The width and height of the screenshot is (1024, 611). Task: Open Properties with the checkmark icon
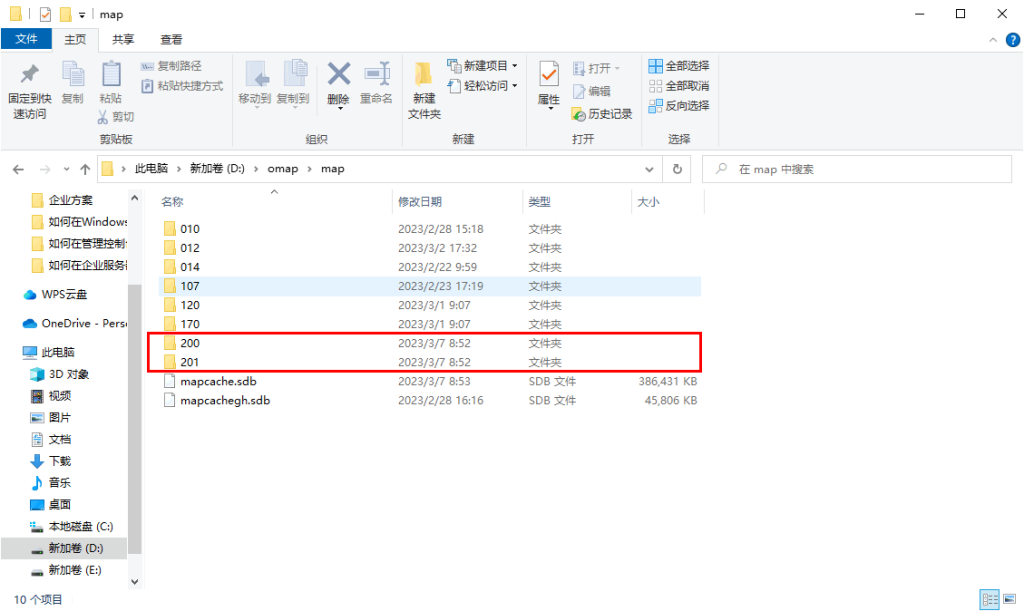click(549, 76)
